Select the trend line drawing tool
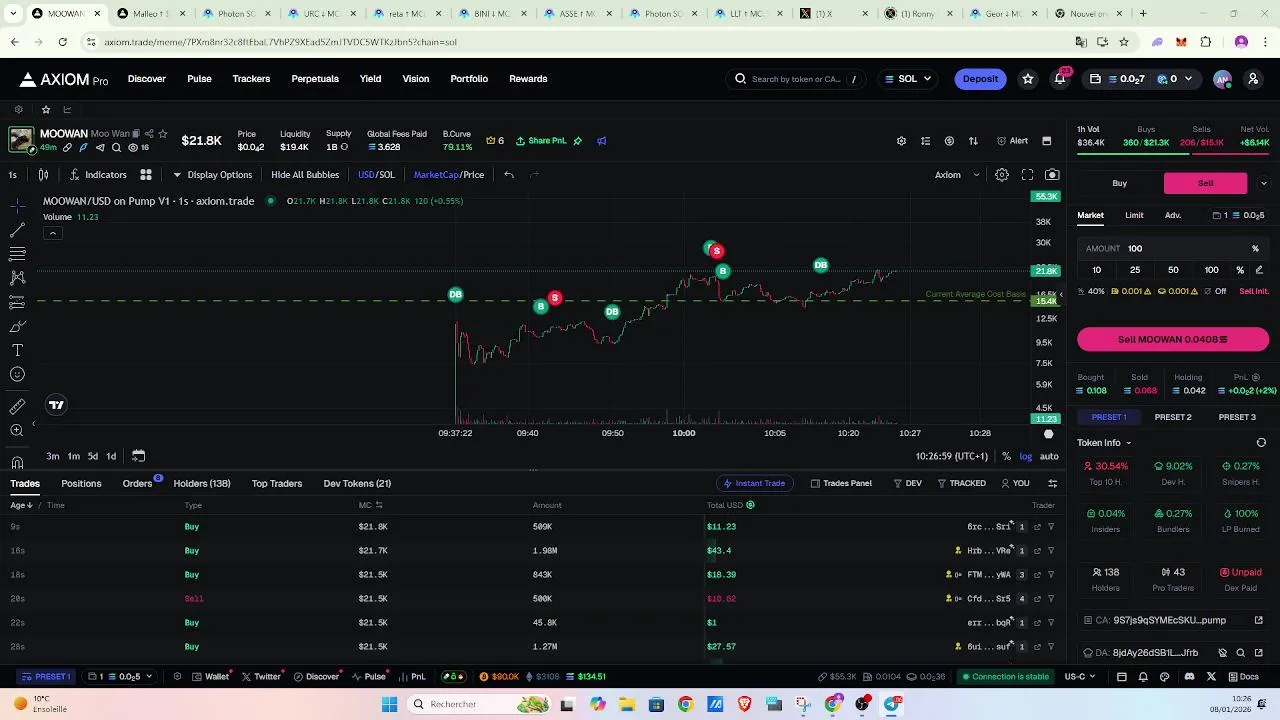1280x720 pixels. [17, 230]
